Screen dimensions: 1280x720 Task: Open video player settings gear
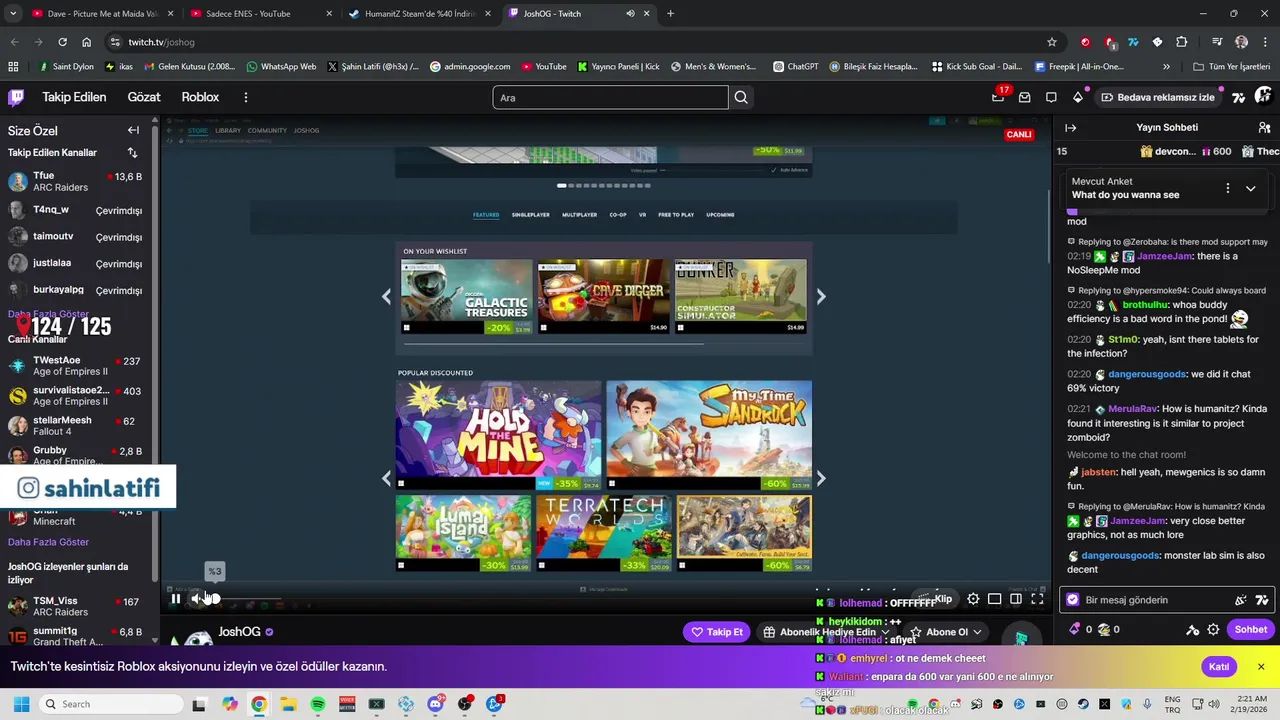[973, 599]
